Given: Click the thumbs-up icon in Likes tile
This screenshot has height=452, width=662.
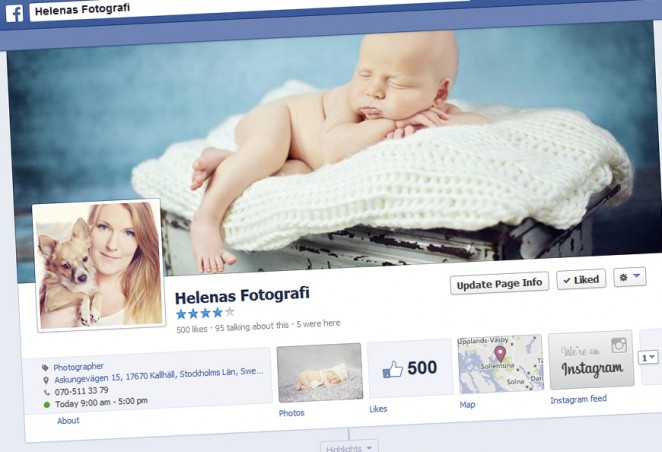Looking at the screenshot, I should click(393, 369).
